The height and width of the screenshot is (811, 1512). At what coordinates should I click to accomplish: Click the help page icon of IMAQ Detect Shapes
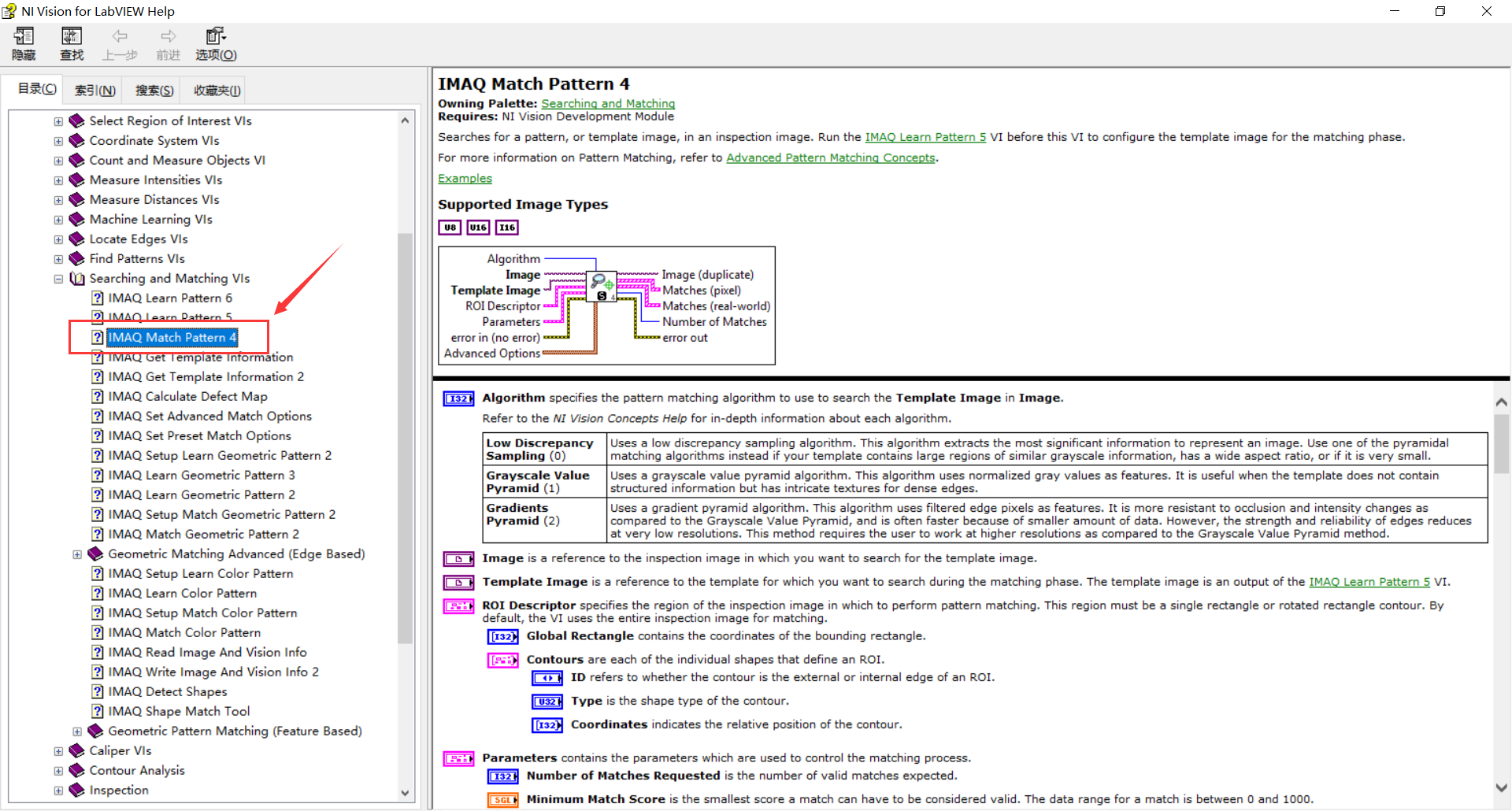click(98, 691)
